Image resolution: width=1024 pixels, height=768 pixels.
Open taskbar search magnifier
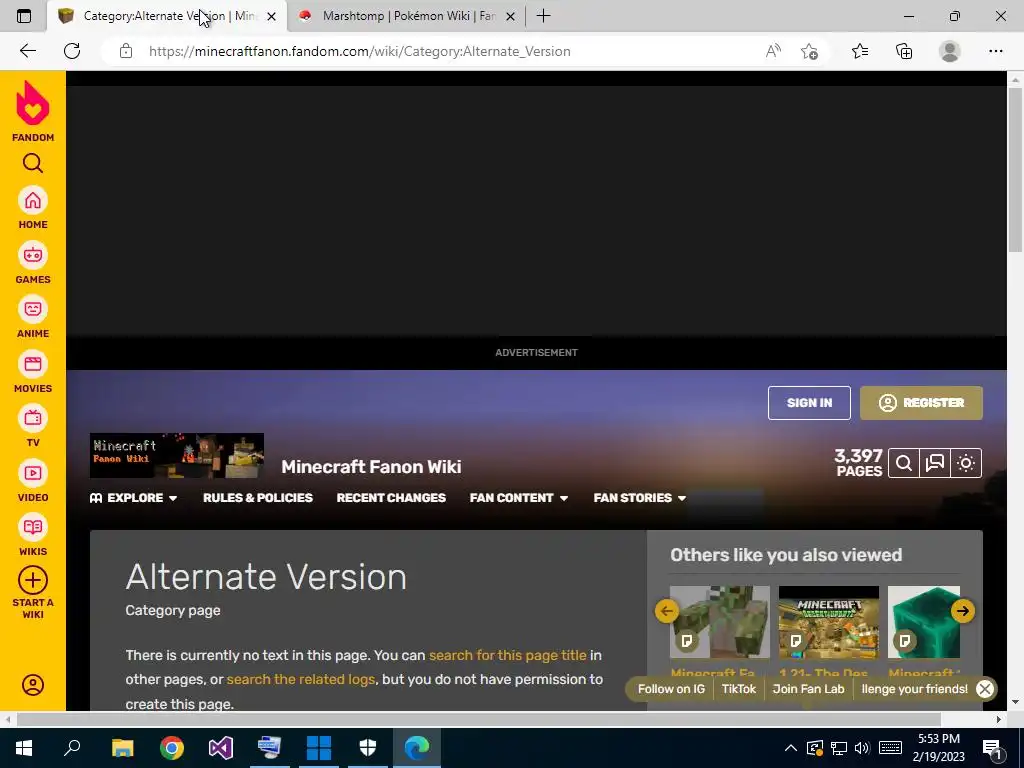pyautogui.click(x=72, y=748)
